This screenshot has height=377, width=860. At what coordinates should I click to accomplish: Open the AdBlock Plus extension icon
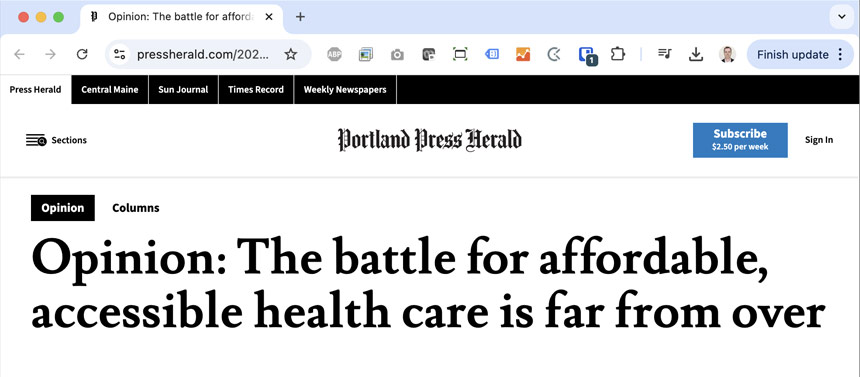point(334,54)
